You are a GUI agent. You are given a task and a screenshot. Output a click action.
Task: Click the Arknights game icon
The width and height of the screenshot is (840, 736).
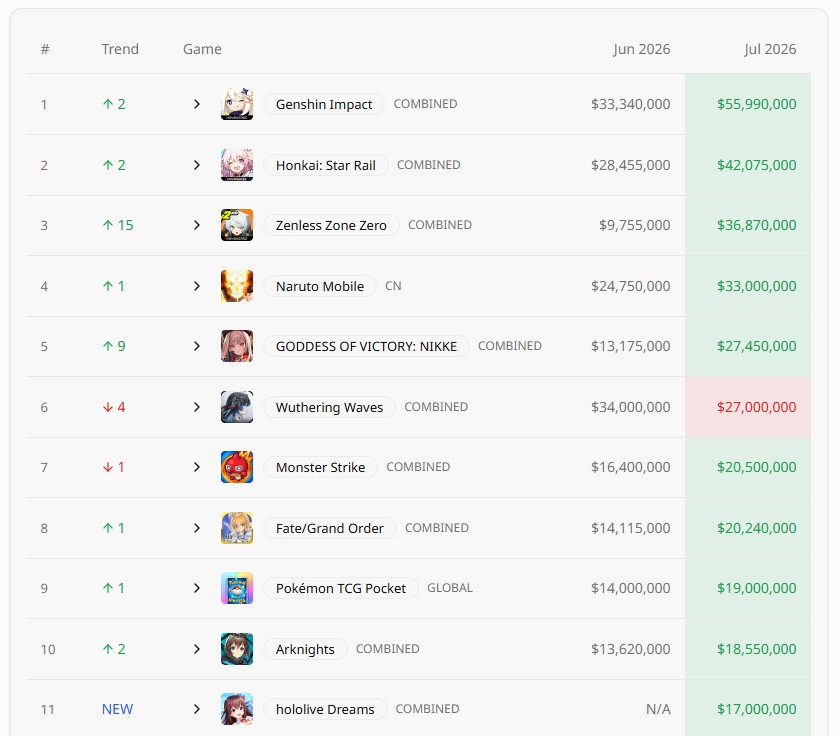[x=237, y=649]
